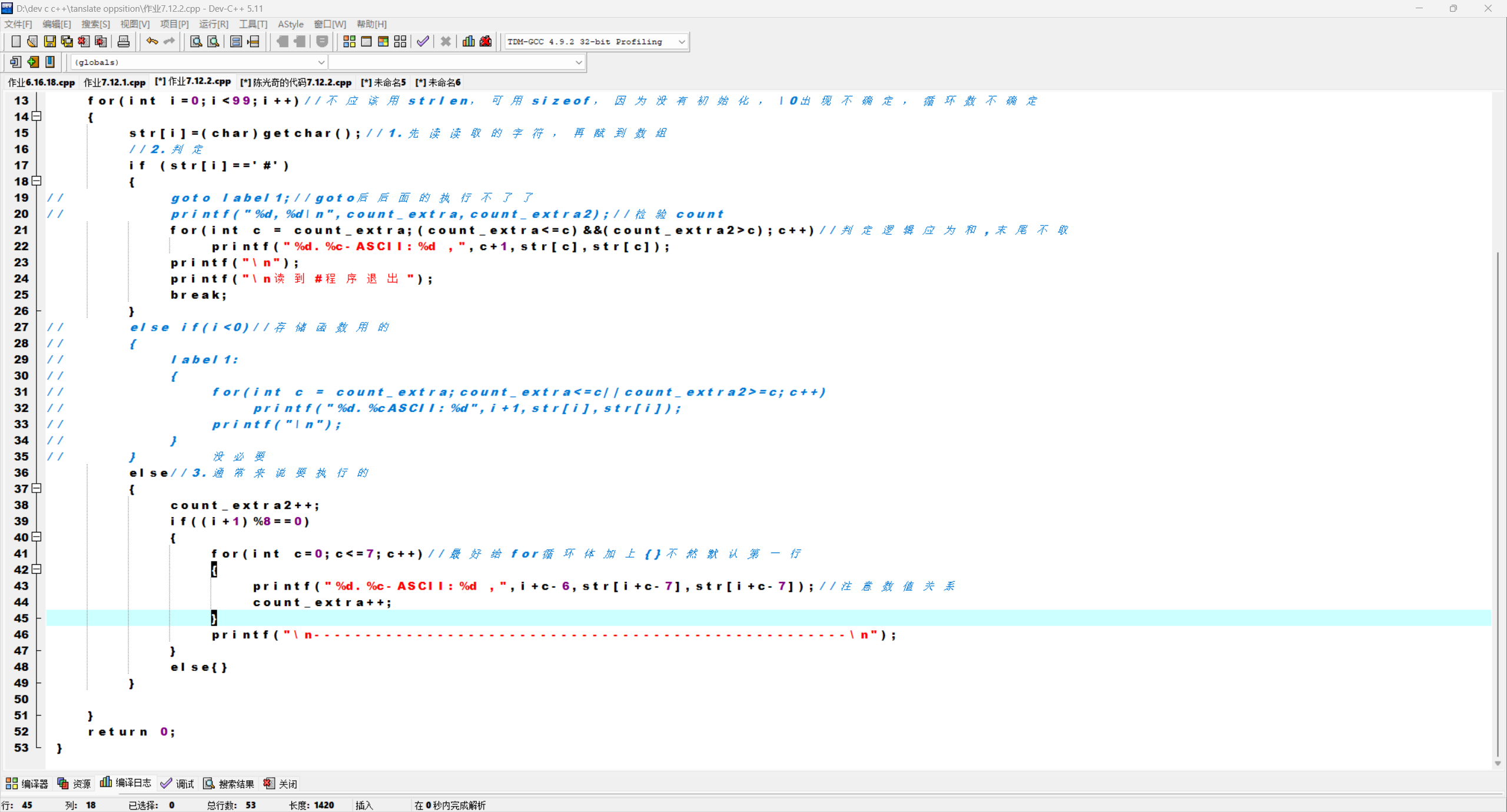Open the 搜索结果 bottom panel
The image size is (1507, 812).
click(229, 784)
